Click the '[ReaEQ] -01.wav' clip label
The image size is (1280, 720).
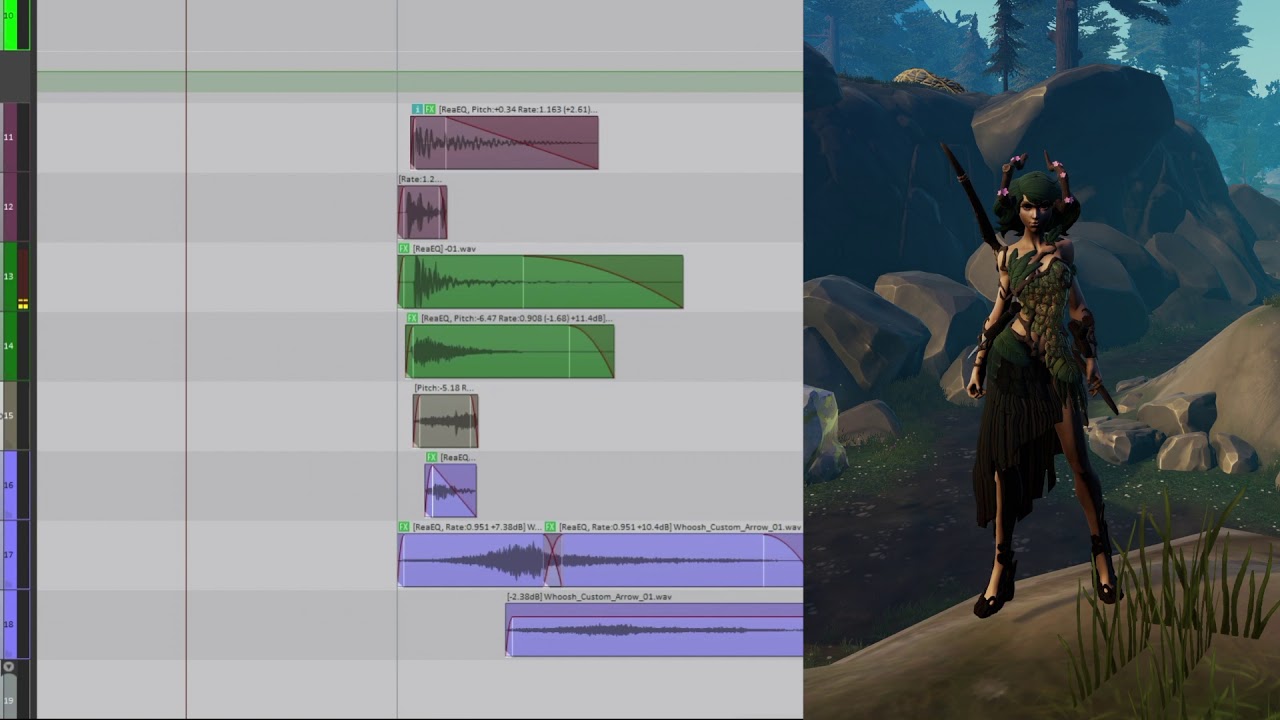(444, 248)
